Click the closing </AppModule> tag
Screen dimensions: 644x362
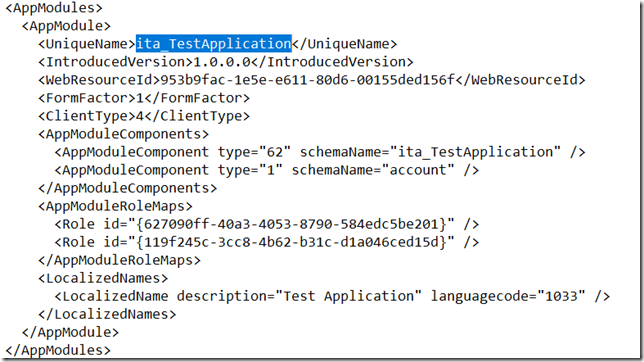pos(70,332)
